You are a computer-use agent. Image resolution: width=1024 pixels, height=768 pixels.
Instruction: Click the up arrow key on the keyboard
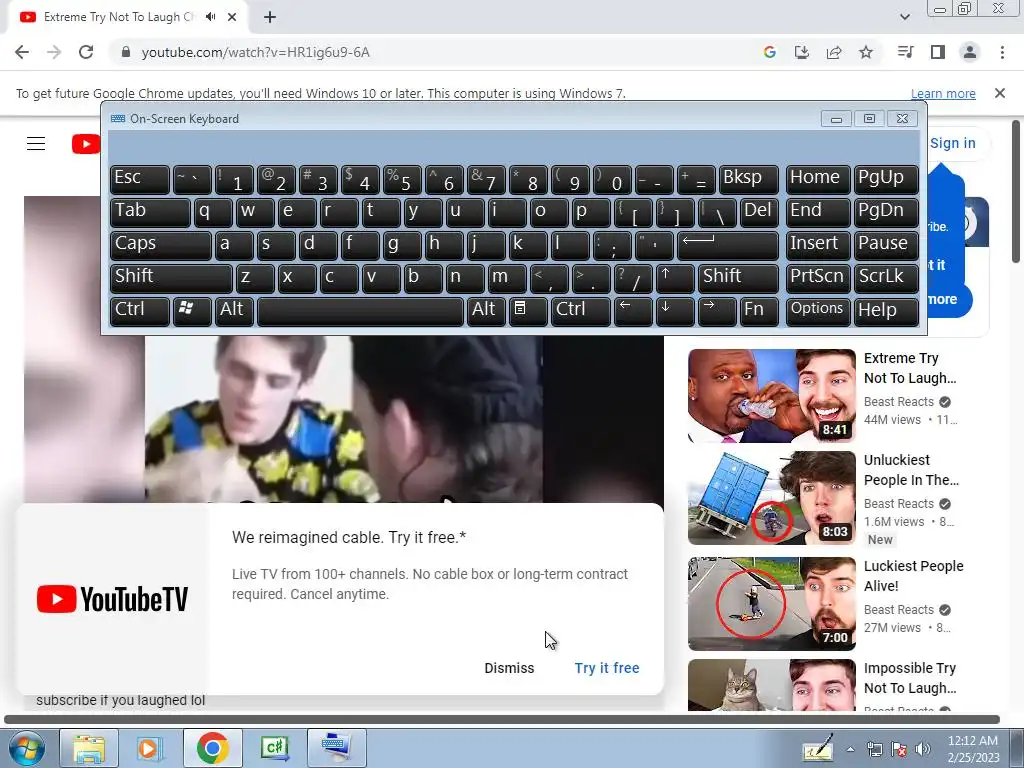click(x=675, y=278)
